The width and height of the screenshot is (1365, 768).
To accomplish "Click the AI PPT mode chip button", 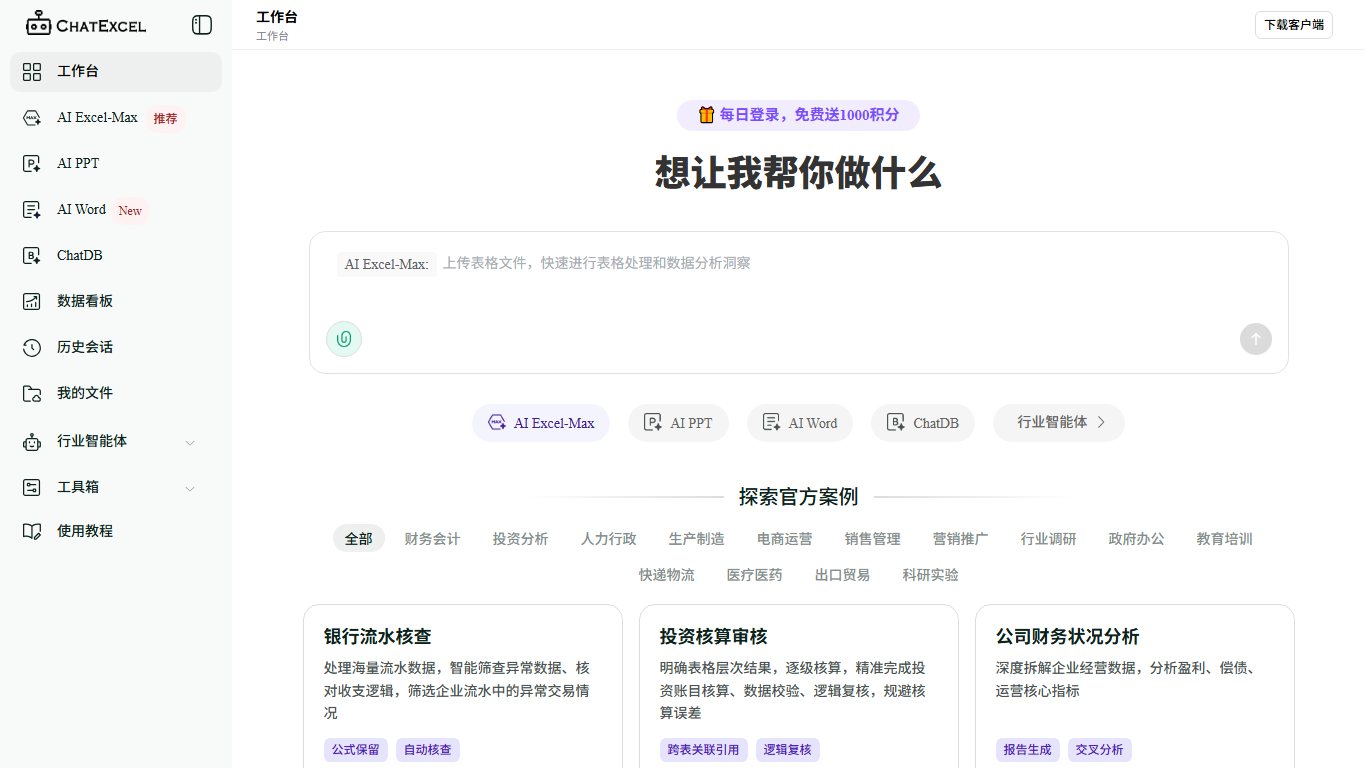I will pos(678,423).
